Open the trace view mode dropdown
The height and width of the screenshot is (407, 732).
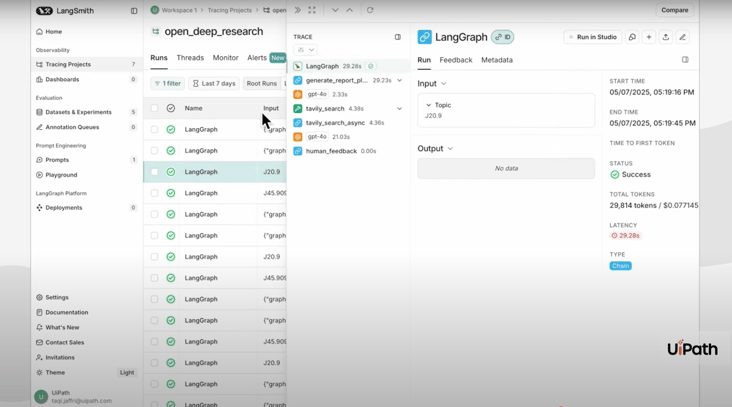click(x=305, y=50)
